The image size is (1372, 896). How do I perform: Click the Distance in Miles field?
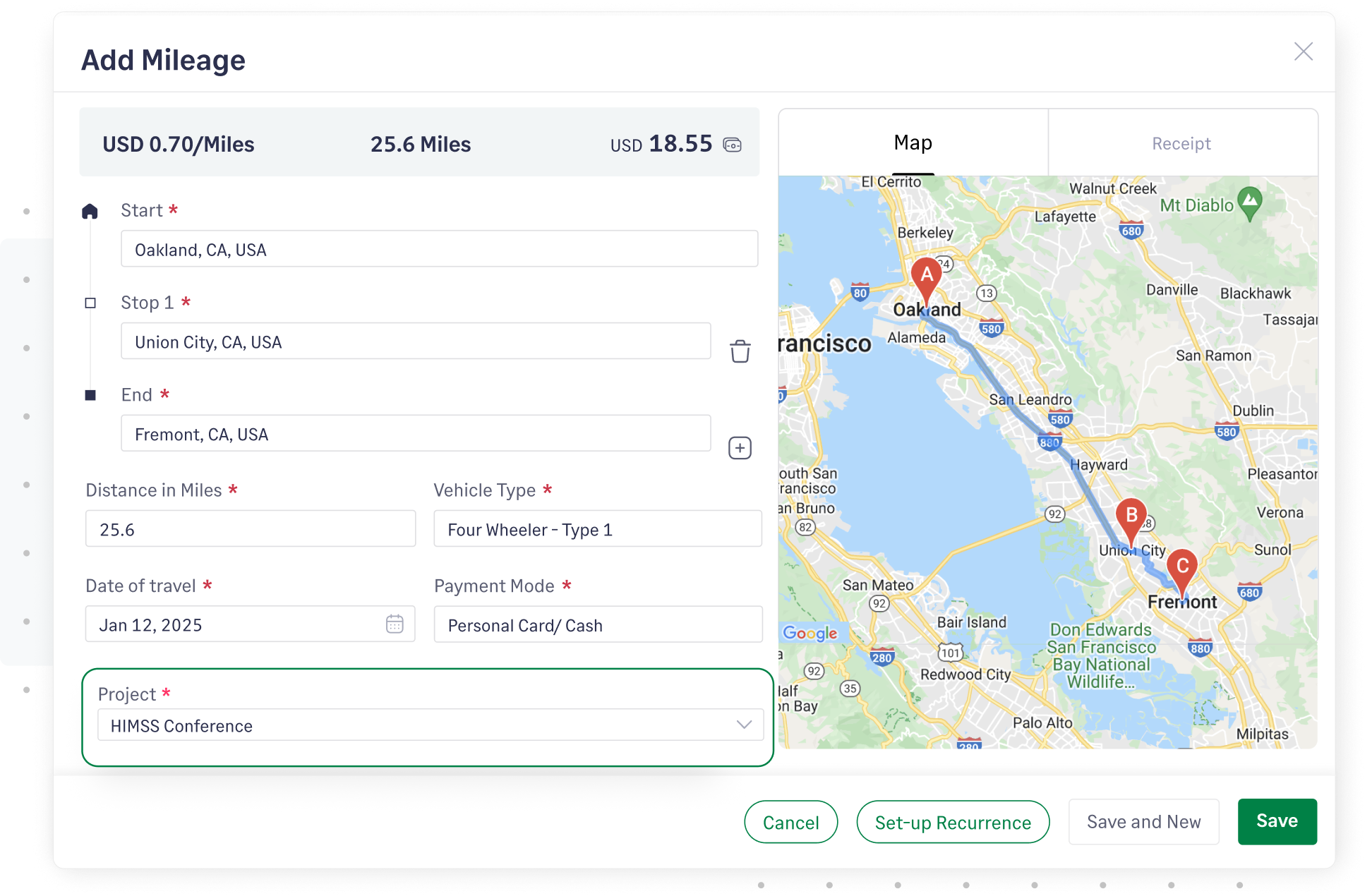click(250, 528)
